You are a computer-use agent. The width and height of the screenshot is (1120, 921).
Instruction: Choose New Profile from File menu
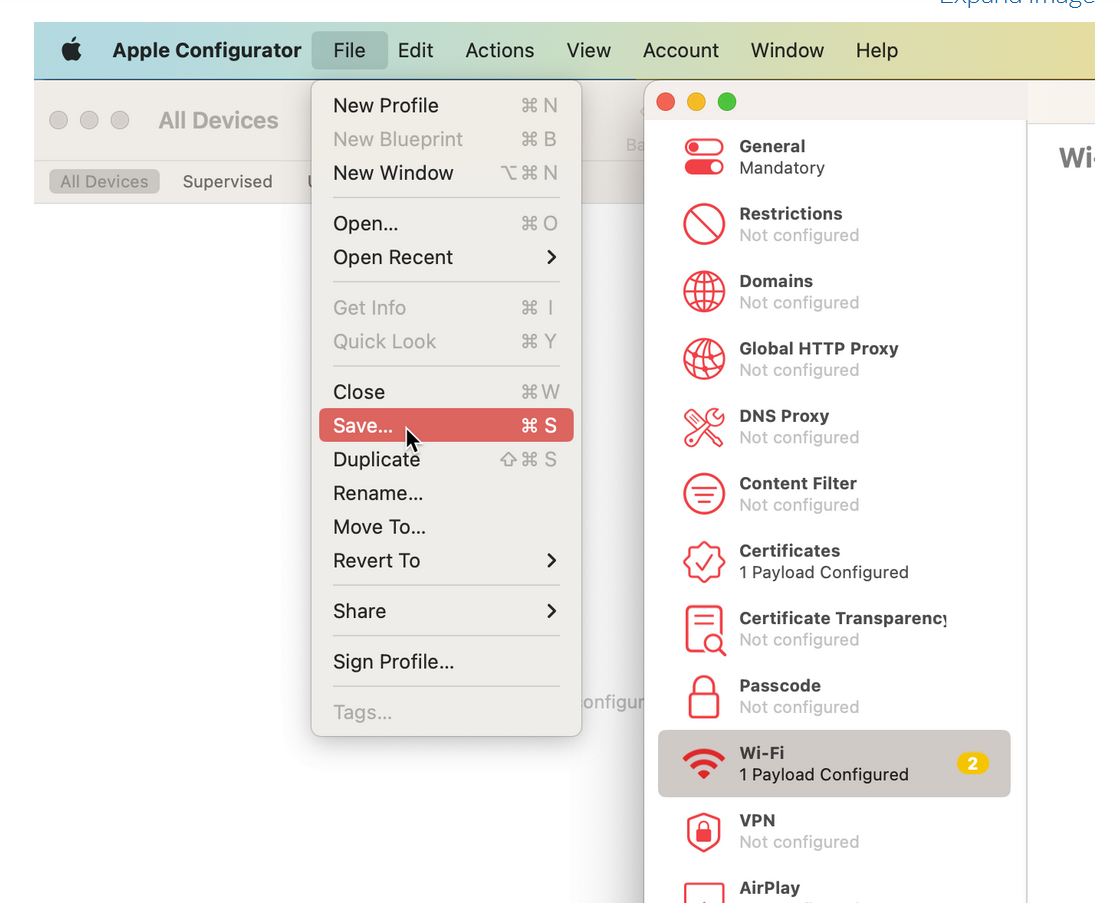tap(446, 106)
